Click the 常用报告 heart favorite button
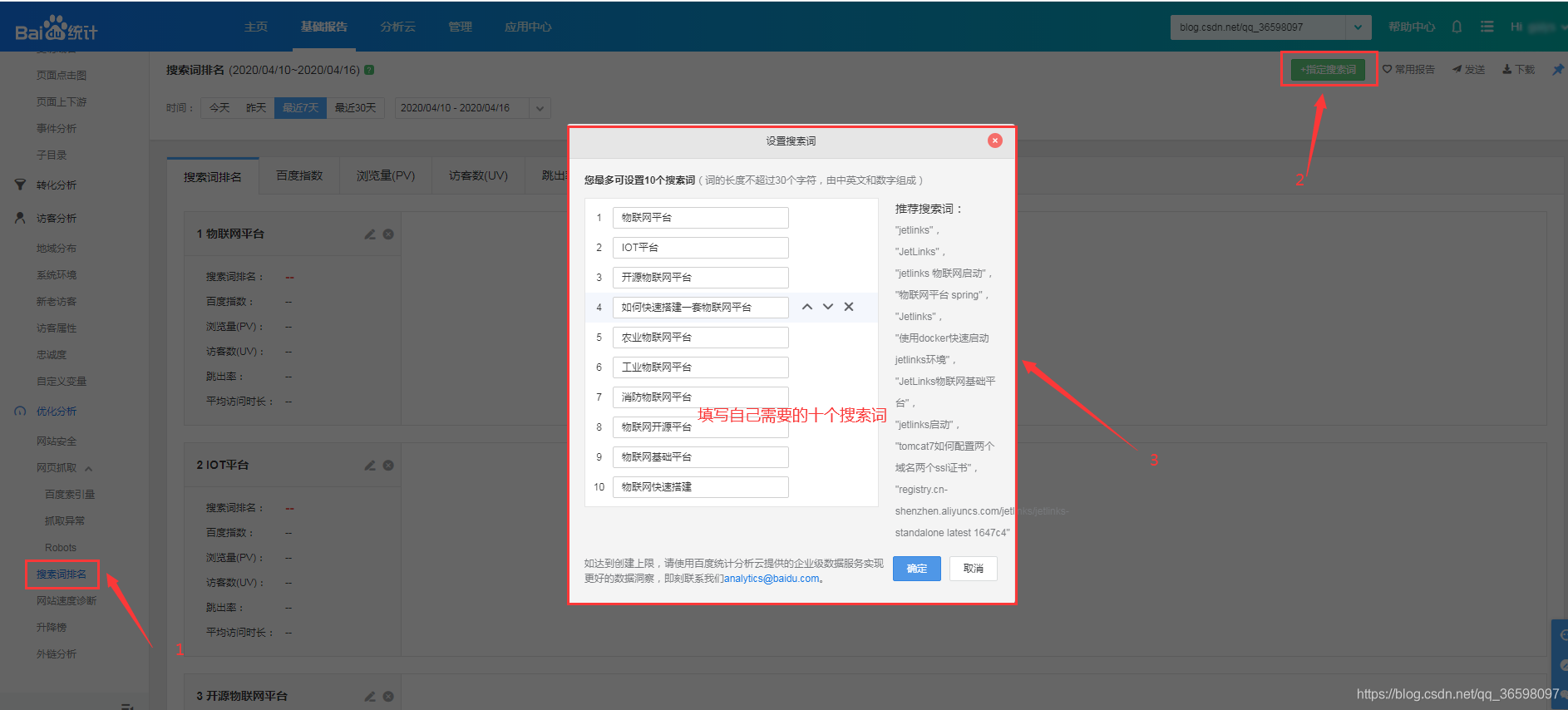Viewport: 1568px width, 710px height. tap(1408, 70)
